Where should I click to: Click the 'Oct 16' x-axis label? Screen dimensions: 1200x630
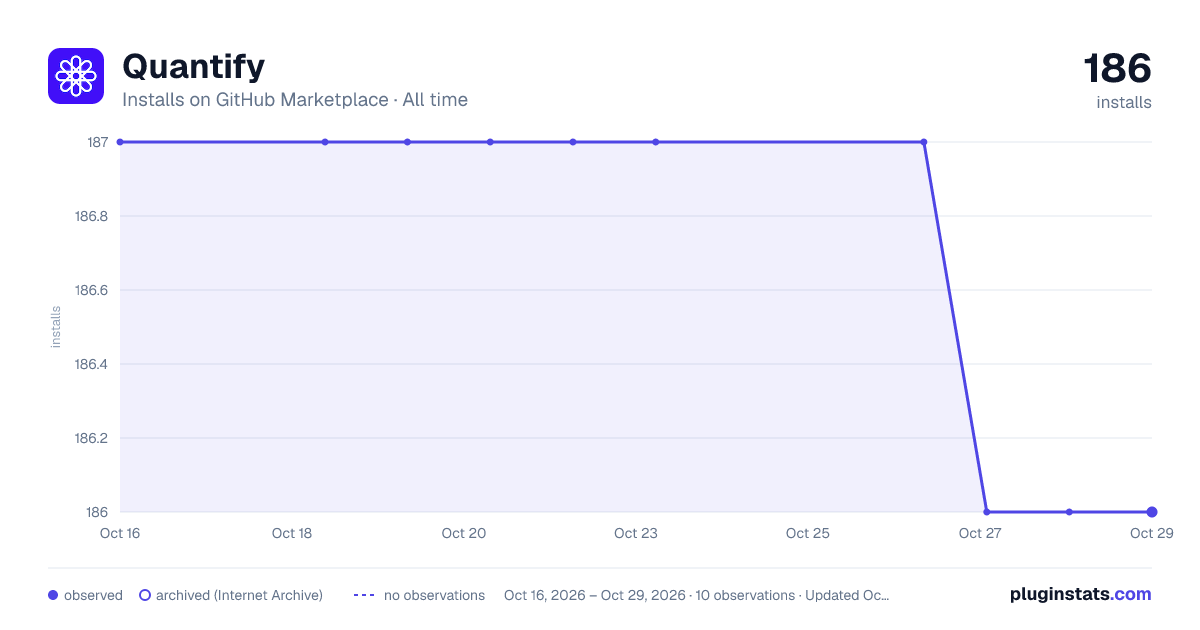coord(120,533)
